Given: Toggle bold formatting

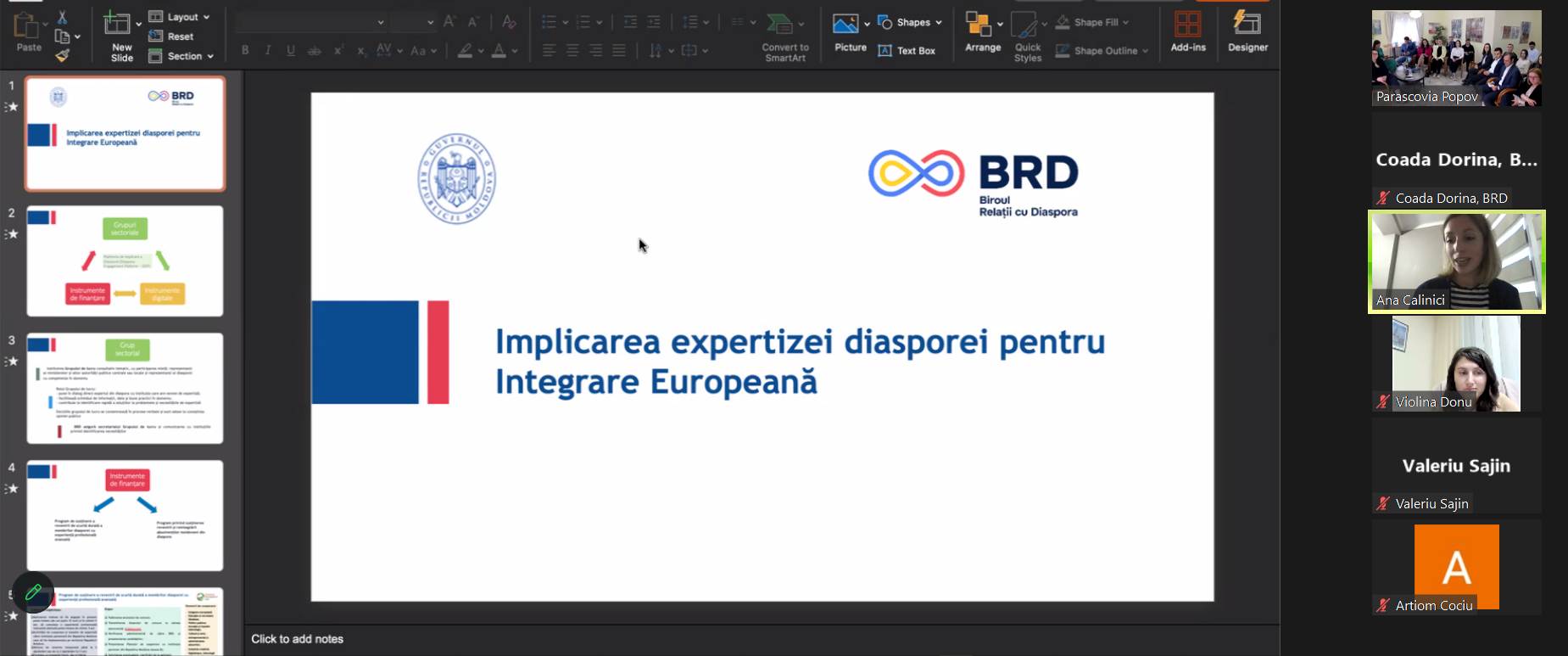Looking at the screenshot, I should point(245,51).
